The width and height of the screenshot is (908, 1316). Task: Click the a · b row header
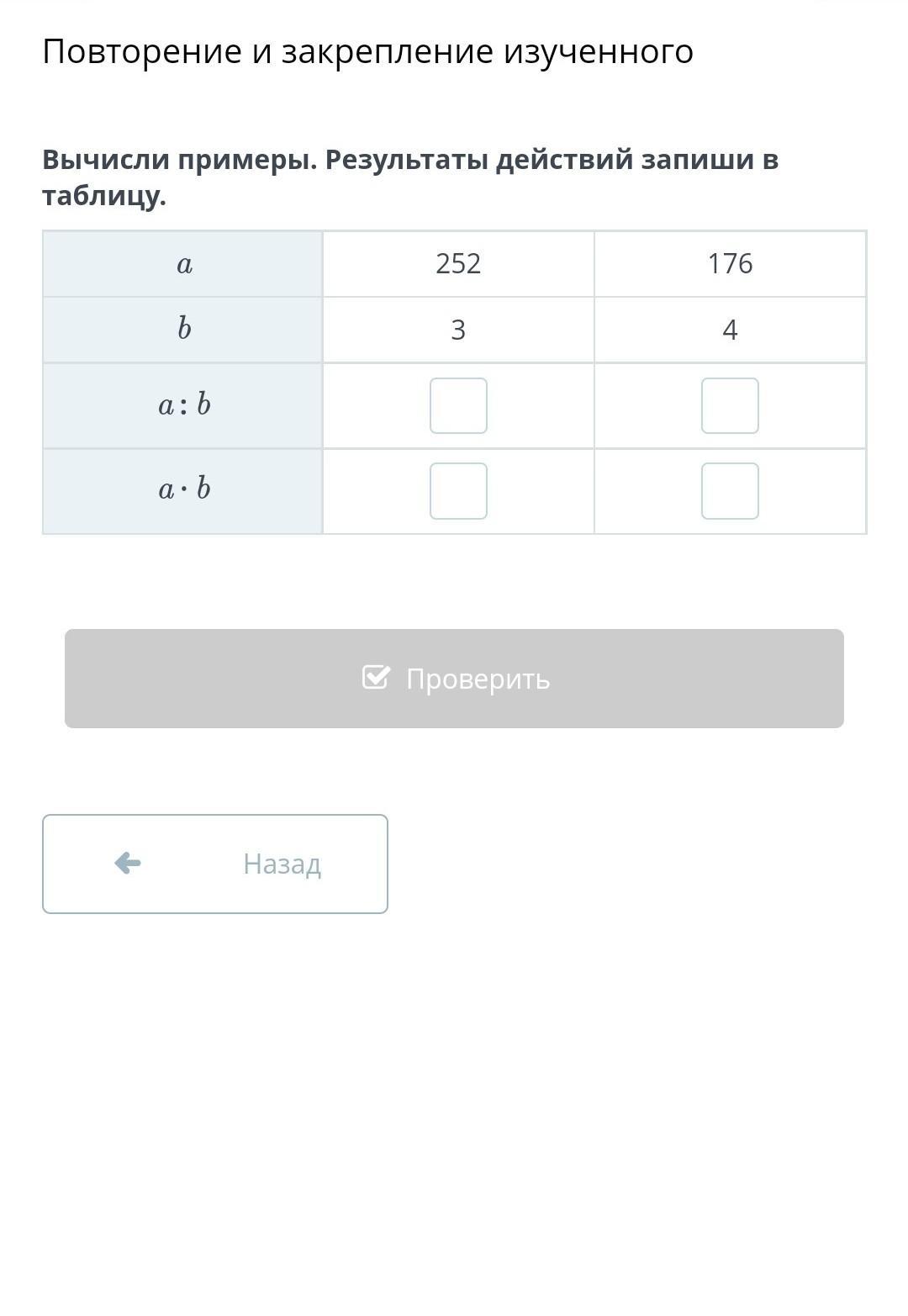[184, 489]
